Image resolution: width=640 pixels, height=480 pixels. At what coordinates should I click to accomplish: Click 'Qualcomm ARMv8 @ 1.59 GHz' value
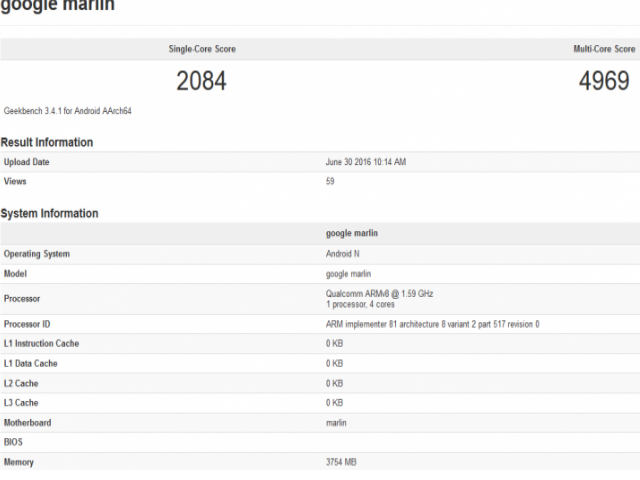379,293
